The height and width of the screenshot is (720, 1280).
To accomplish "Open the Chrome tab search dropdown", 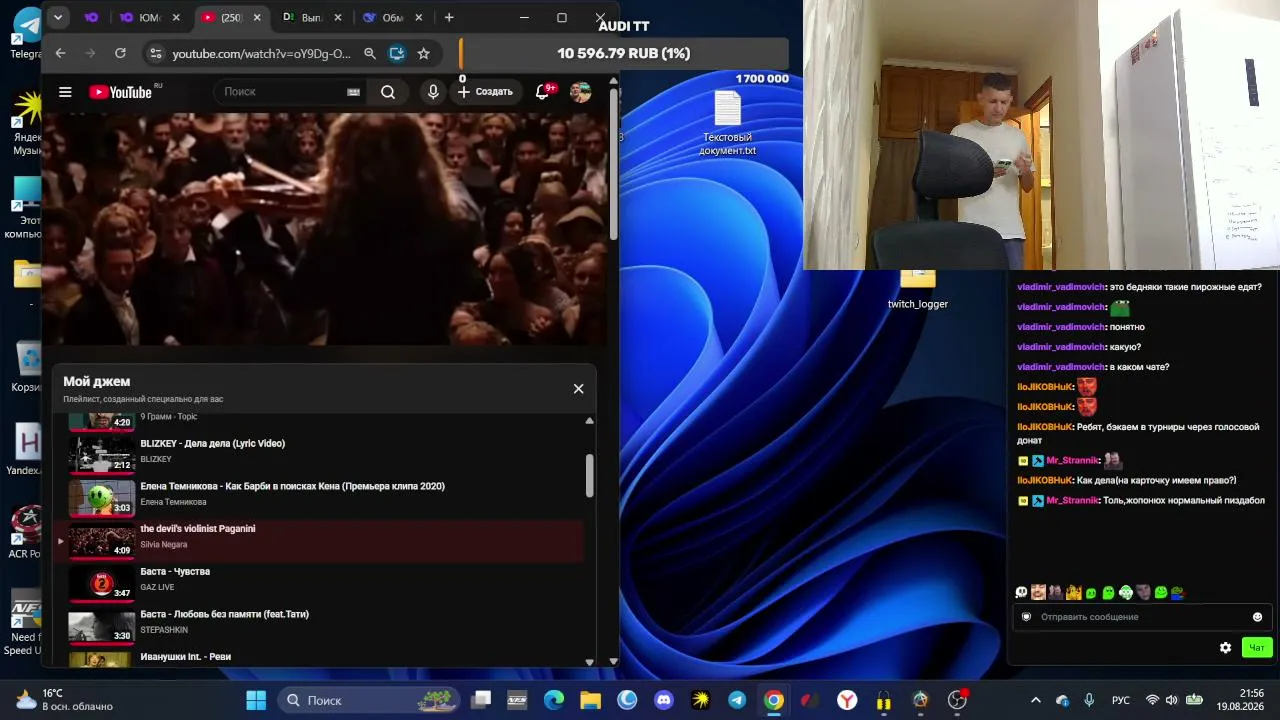I will coord(58,17).
